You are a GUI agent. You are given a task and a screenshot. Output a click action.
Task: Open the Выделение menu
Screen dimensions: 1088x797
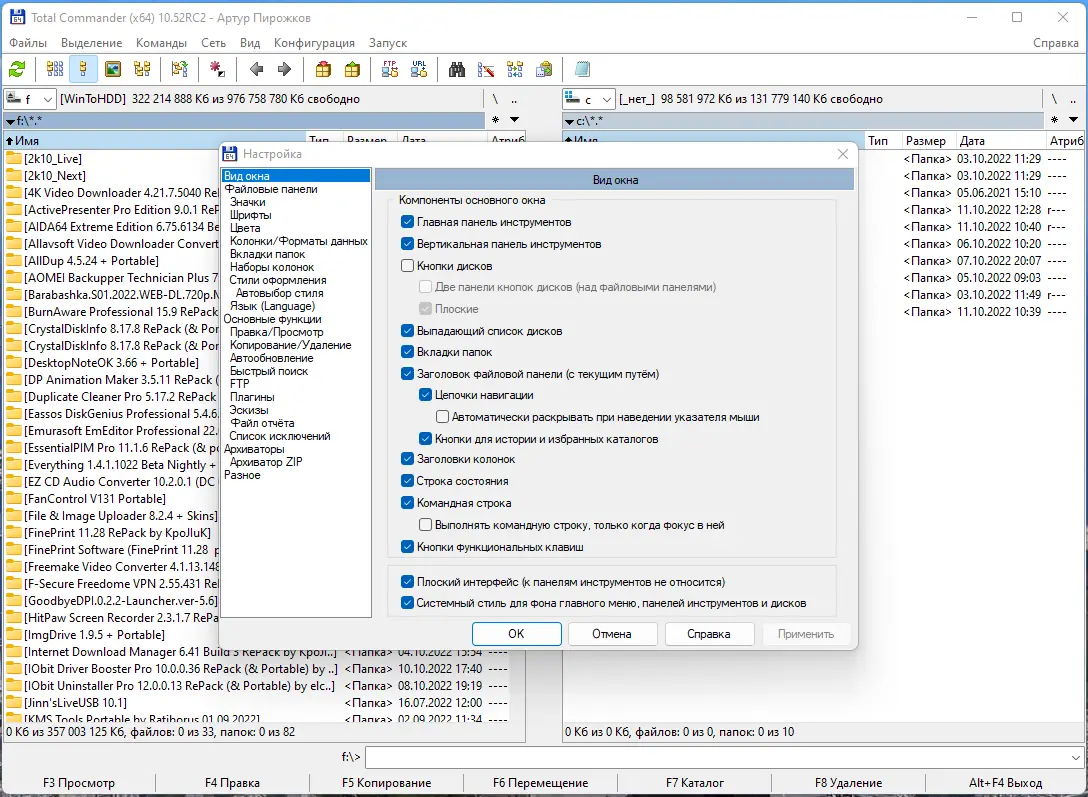pyautogui.click(x=92, y=43)
